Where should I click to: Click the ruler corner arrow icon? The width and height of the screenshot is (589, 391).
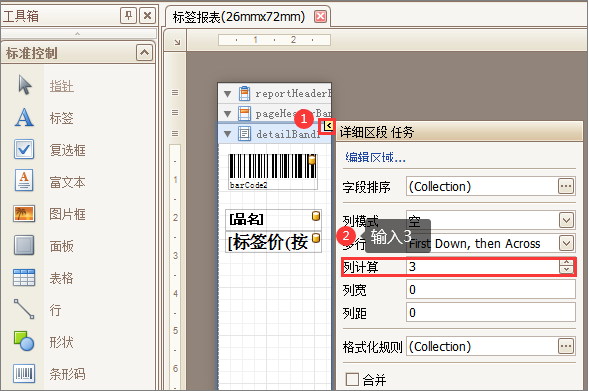coord(177,42)
